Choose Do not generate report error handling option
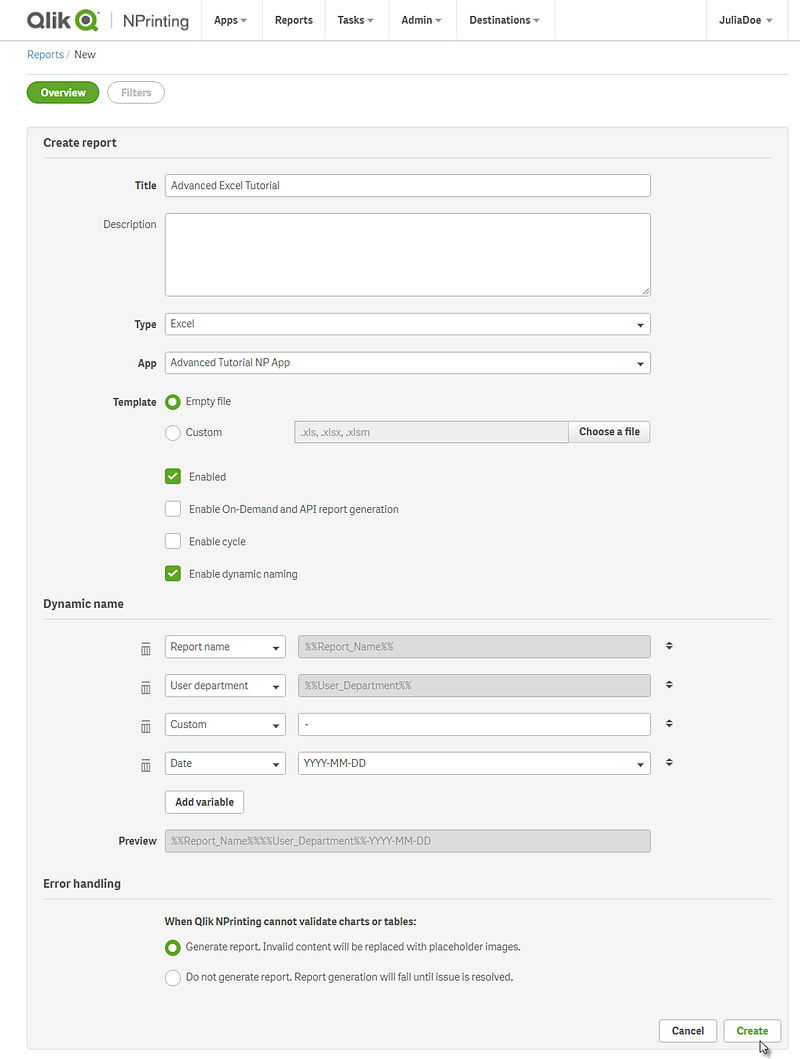This screenshot has width=800, height=1059. (x=172, y=977)
